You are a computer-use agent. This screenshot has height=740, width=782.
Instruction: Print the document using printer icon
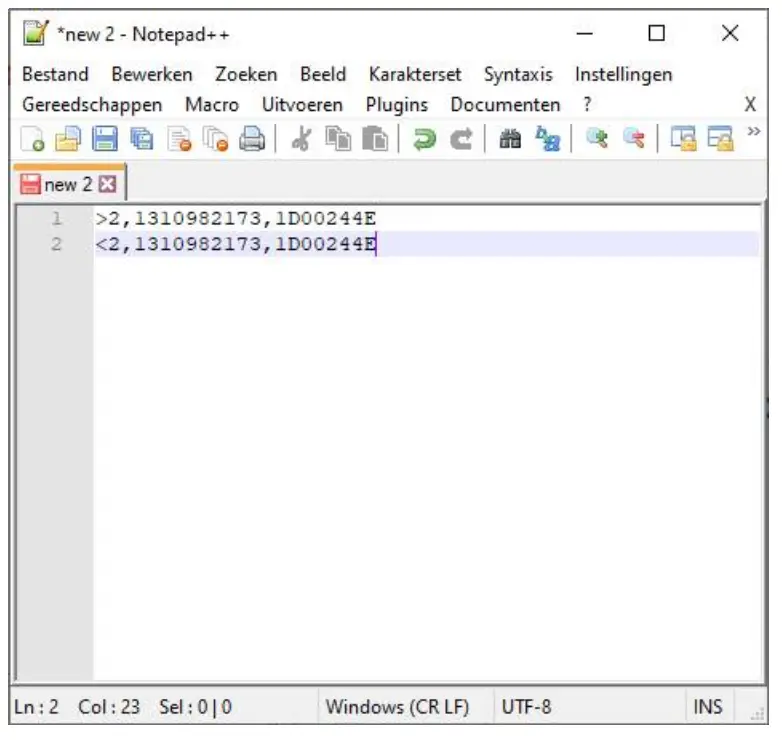(252, 139)
